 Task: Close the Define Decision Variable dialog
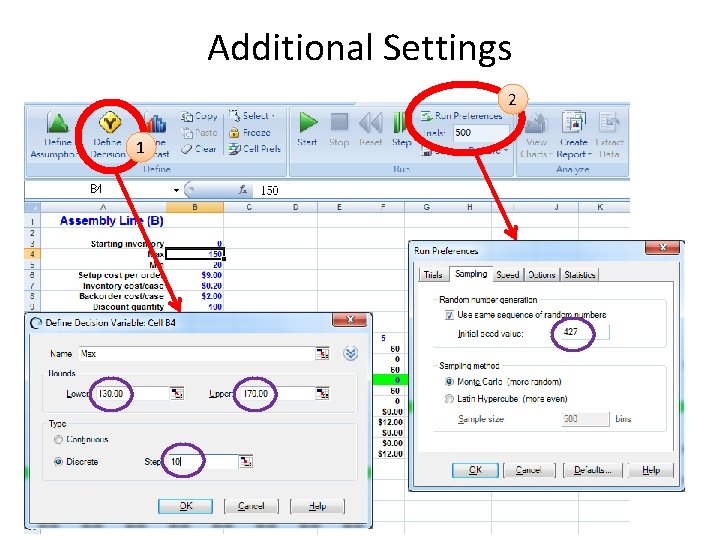coord(350,320)
